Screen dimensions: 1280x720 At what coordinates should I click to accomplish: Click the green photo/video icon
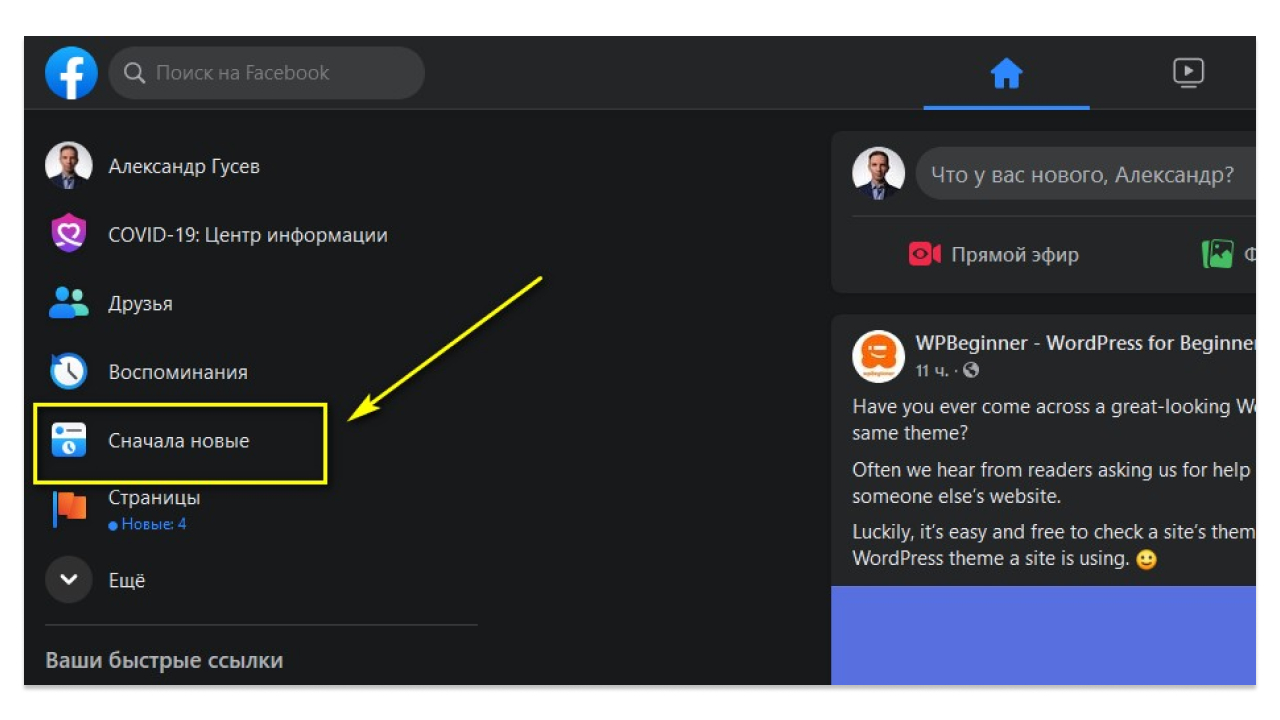tap(1217, 255)
